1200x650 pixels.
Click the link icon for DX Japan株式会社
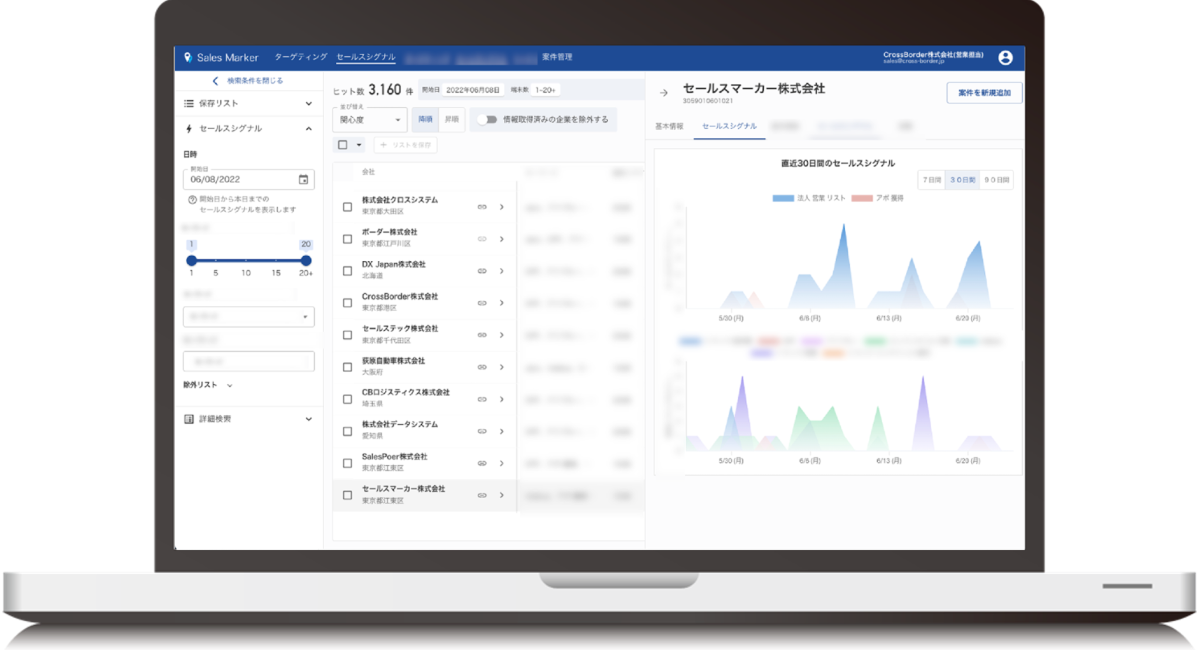pos(481,271)
